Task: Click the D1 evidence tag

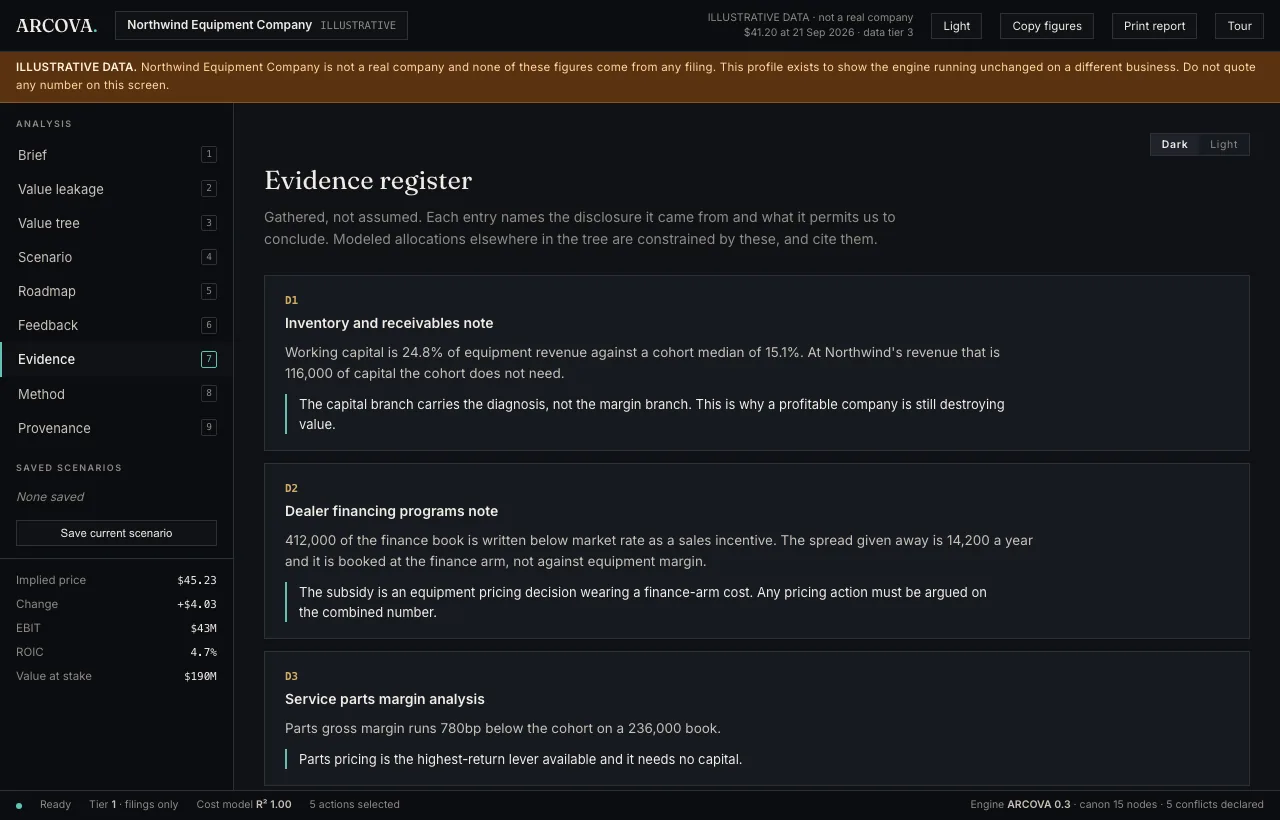Action: (291, 300)
